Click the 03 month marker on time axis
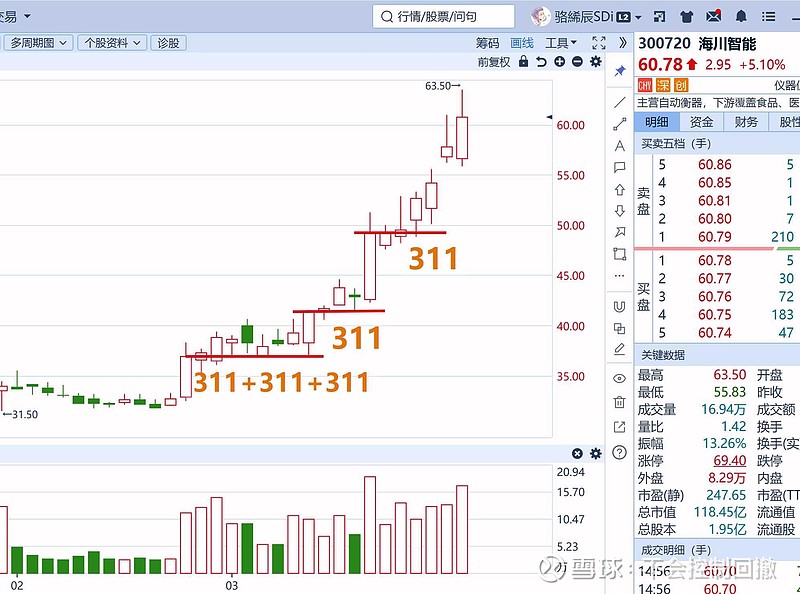 (231, 585)
